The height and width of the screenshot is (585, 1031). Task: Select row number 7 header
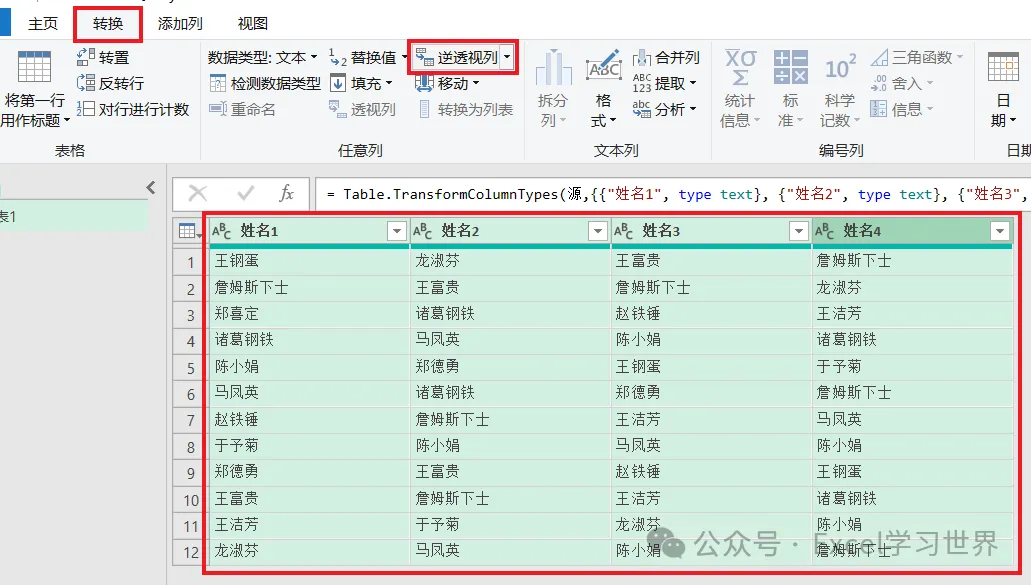[191, 420]
